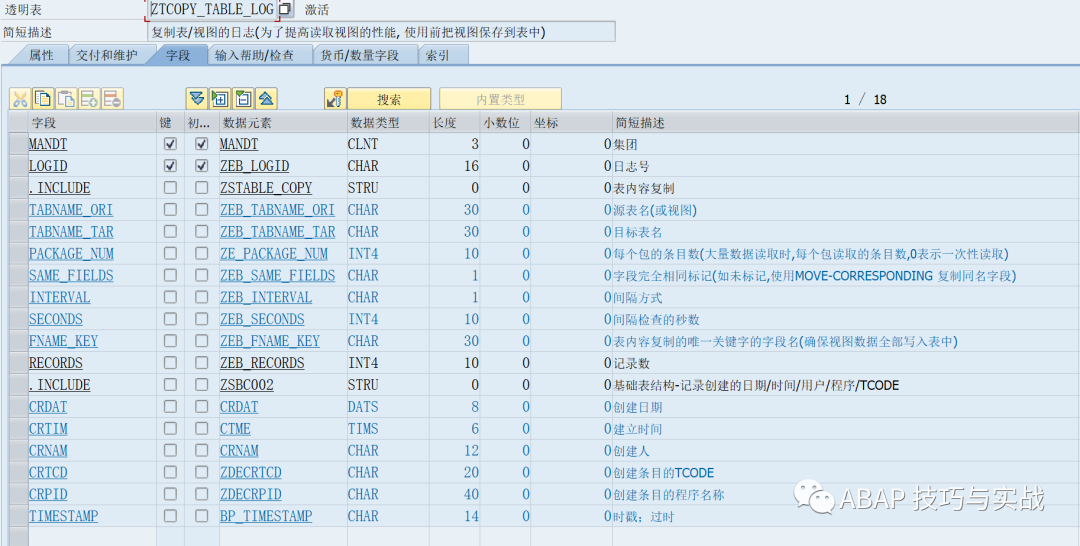Open the ZEB_SAME_FIELDS data element link
Screen dimensions: 1080x546
click(277, 275)
